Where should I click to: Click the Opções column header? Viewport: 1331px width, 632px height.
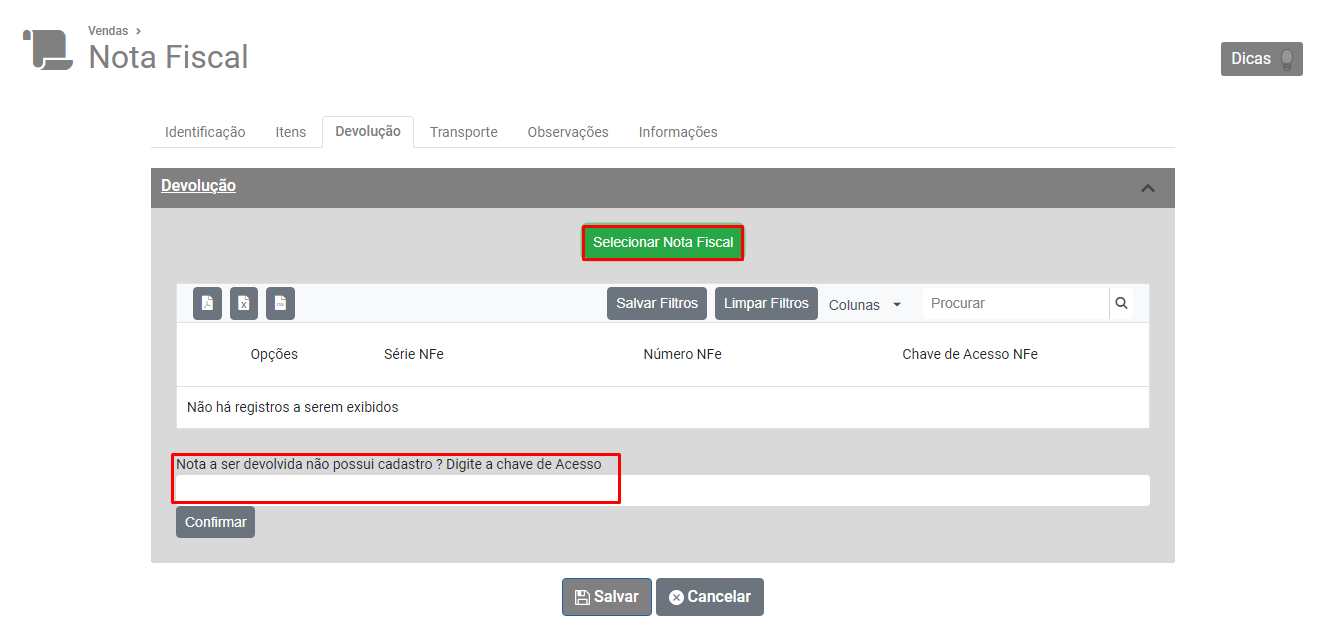pyautogui.click(x=274, y=354)
